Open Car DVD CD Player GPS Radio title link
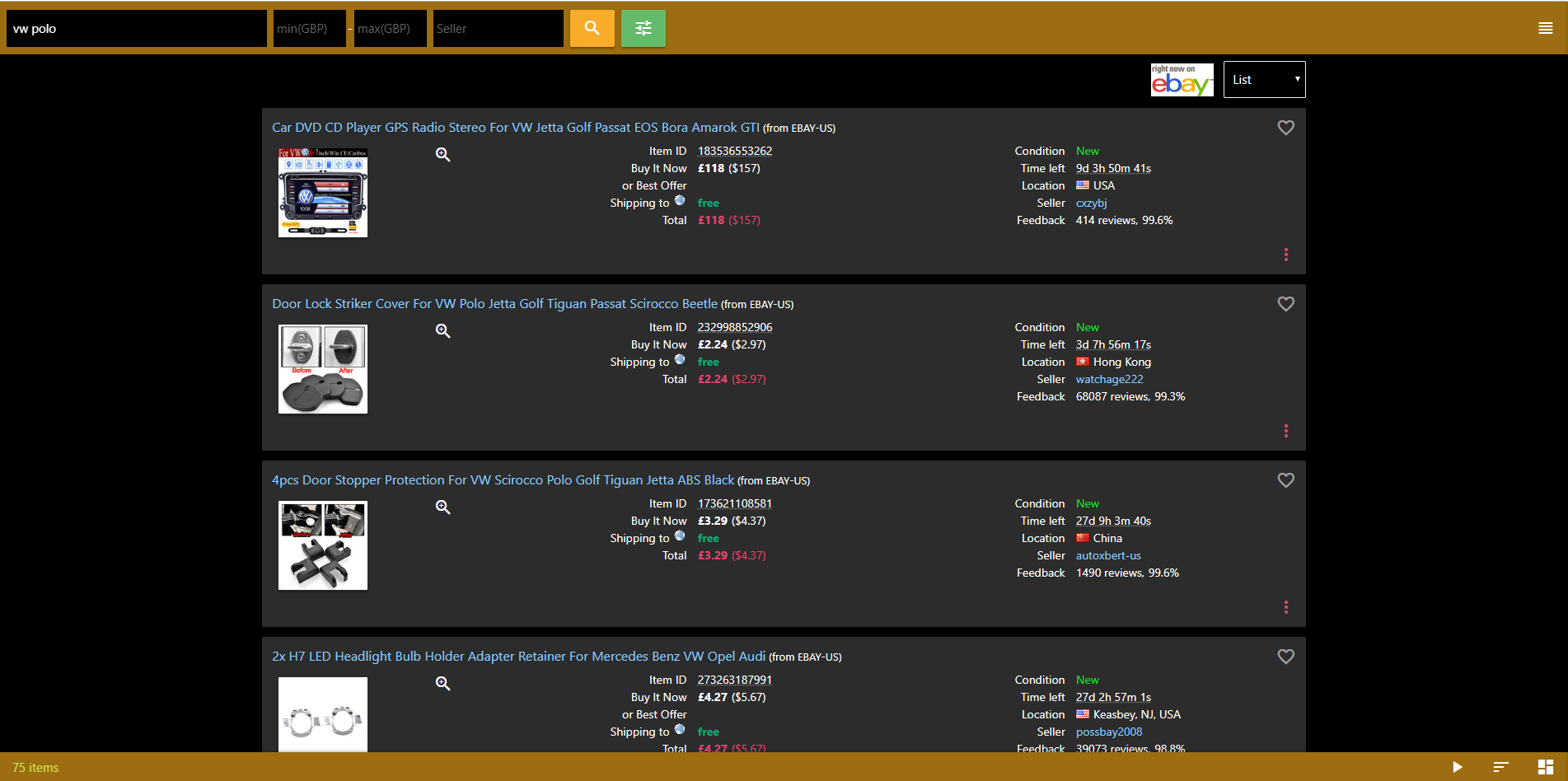1568x781 pixels. click(516, 128)
